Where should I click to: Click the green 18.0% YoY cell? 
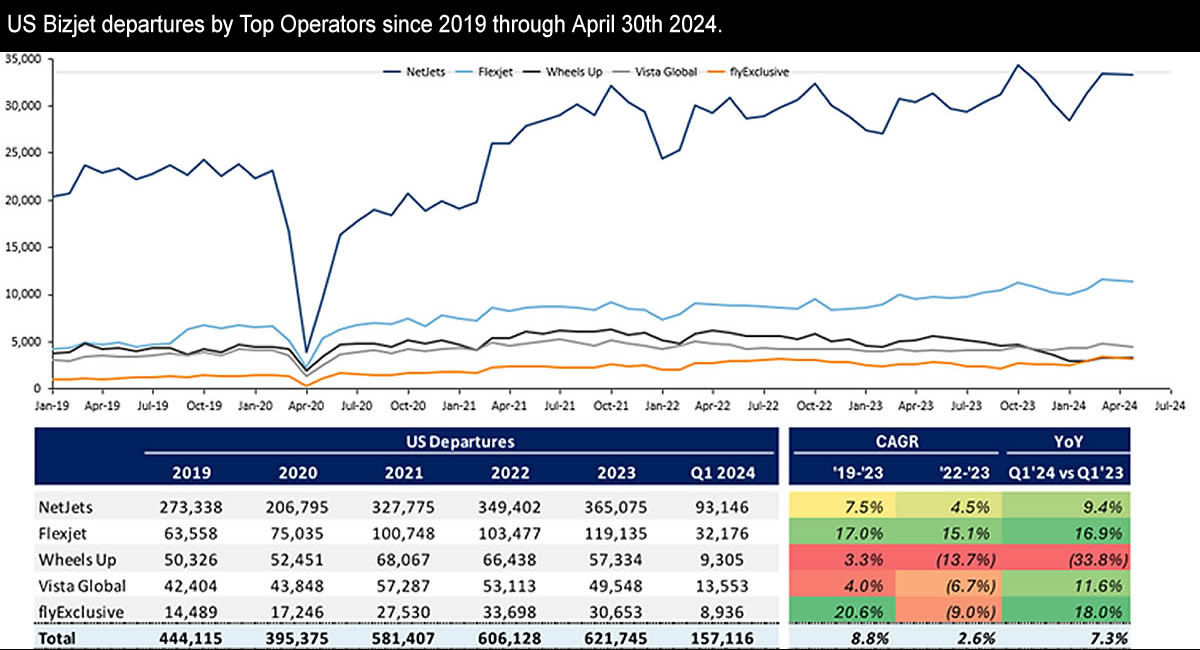point(1067,610)
